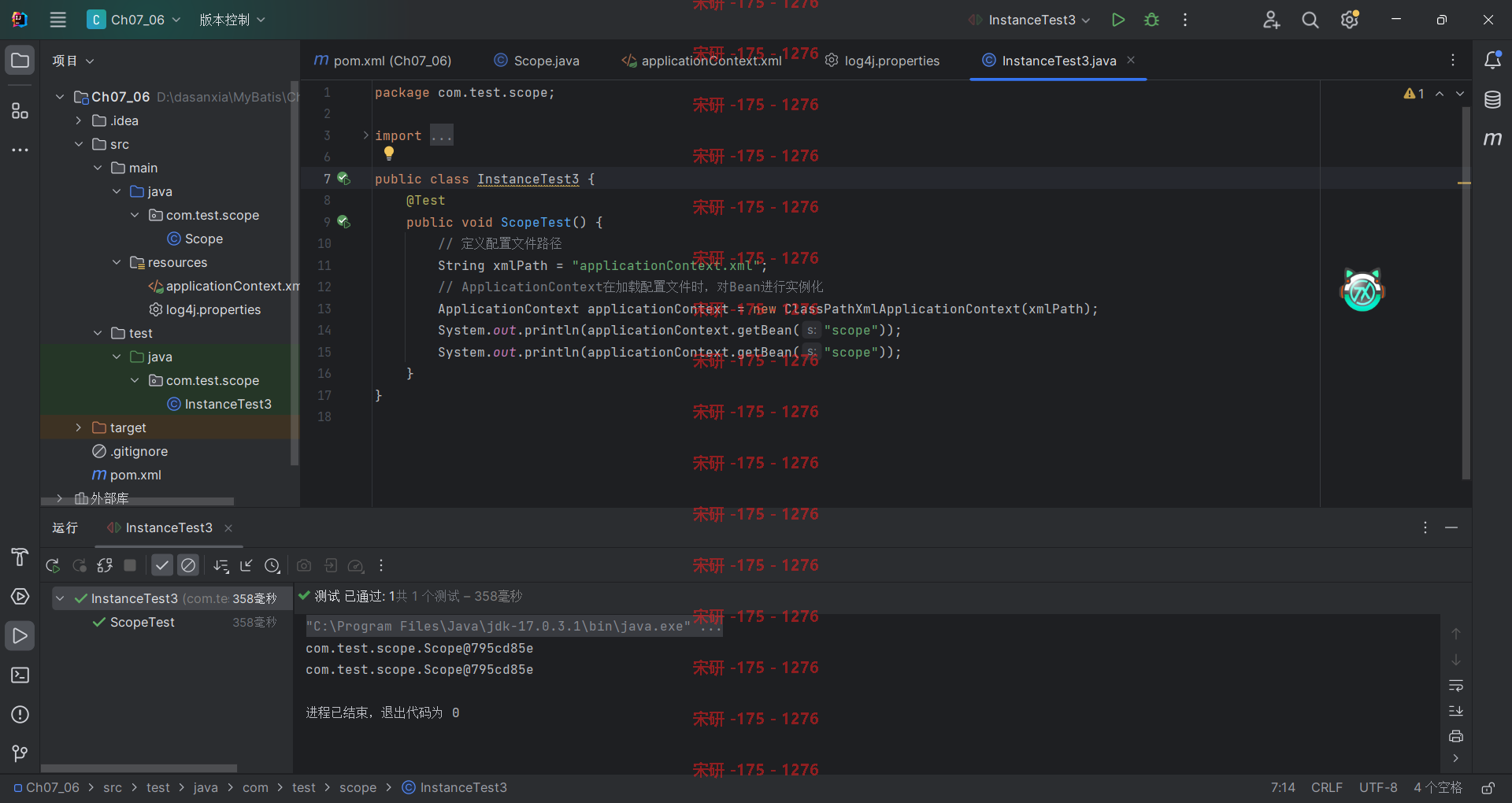Open the Ch07_06 project dropdown
The height and width of the screenshot is (803, 1512).
click(x=134, y=20)
